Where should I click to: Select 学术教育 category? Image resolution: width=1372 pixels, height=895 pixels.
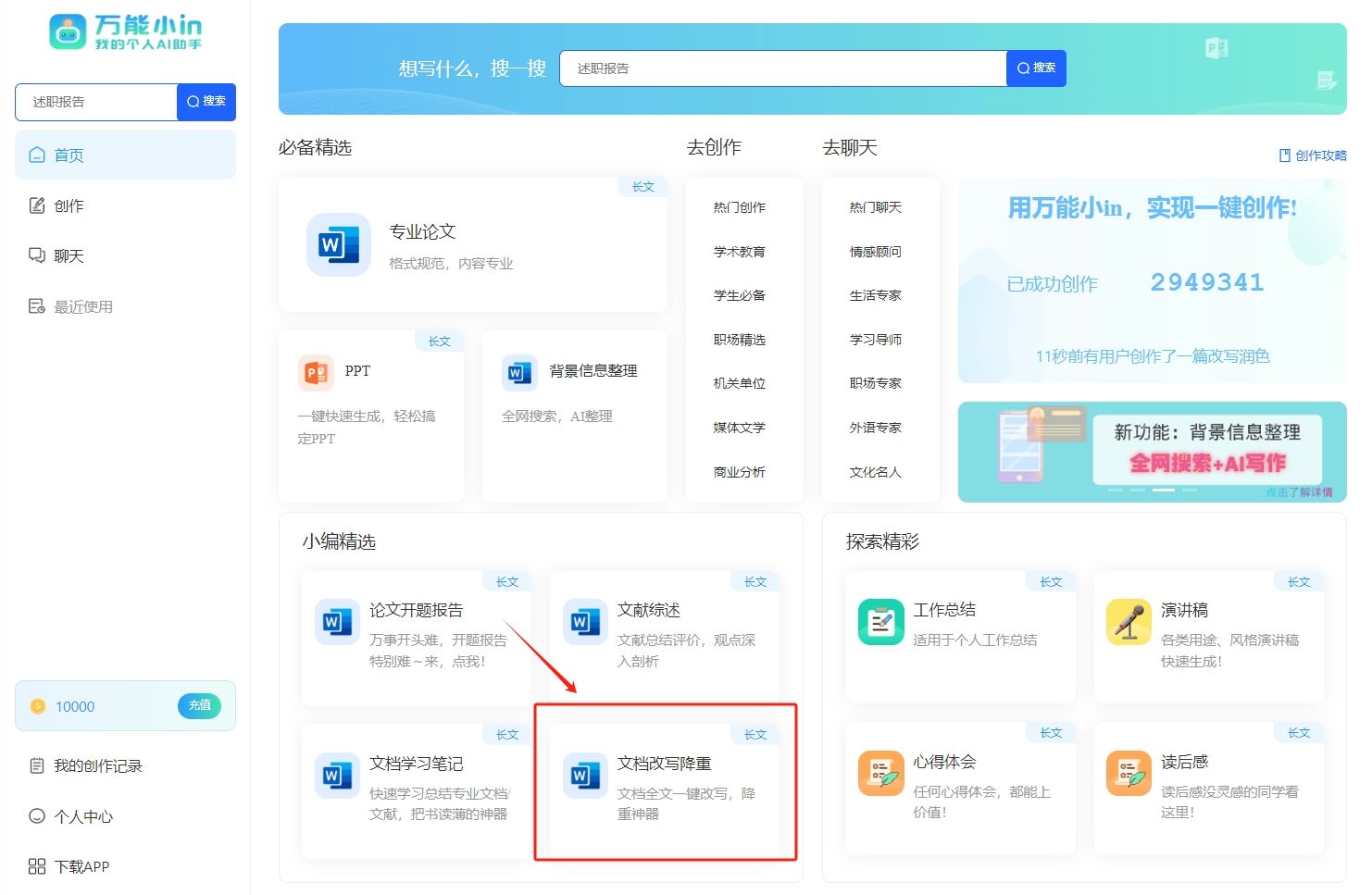click(x=740, y=252)
